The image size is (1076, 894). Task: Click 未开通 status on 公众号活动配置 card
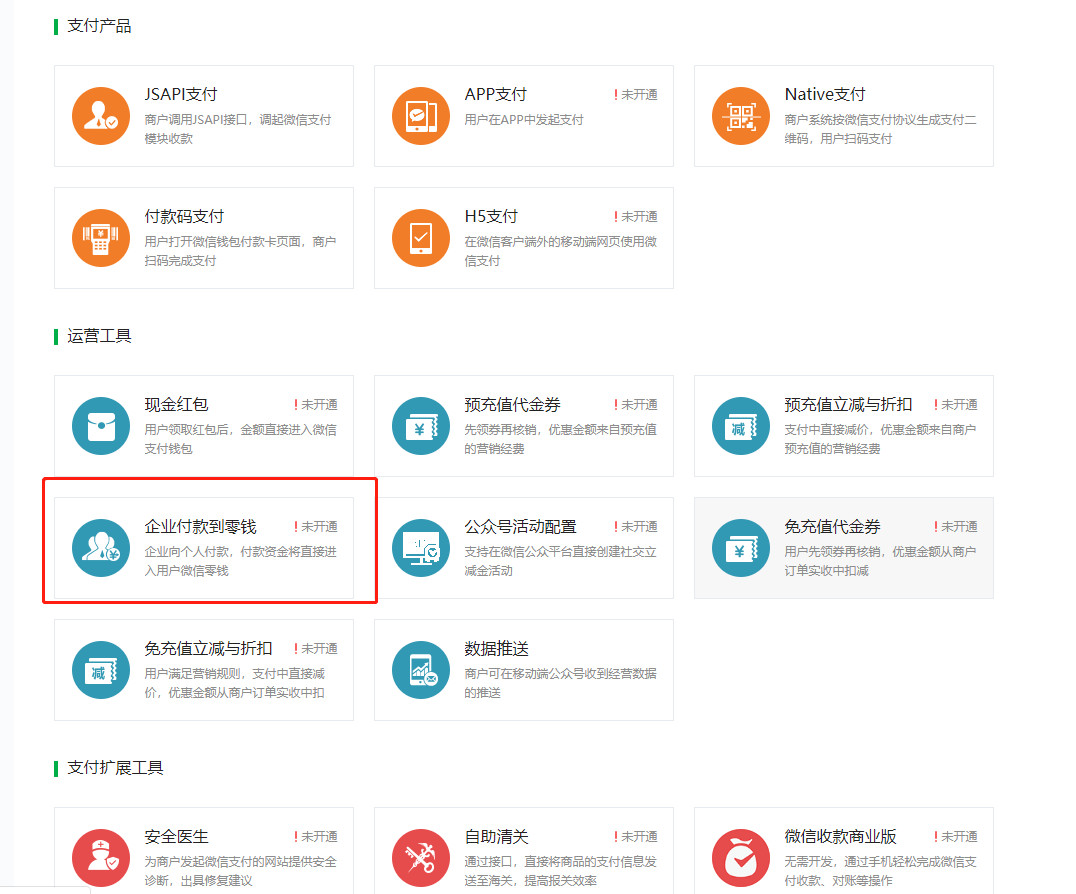635,527
